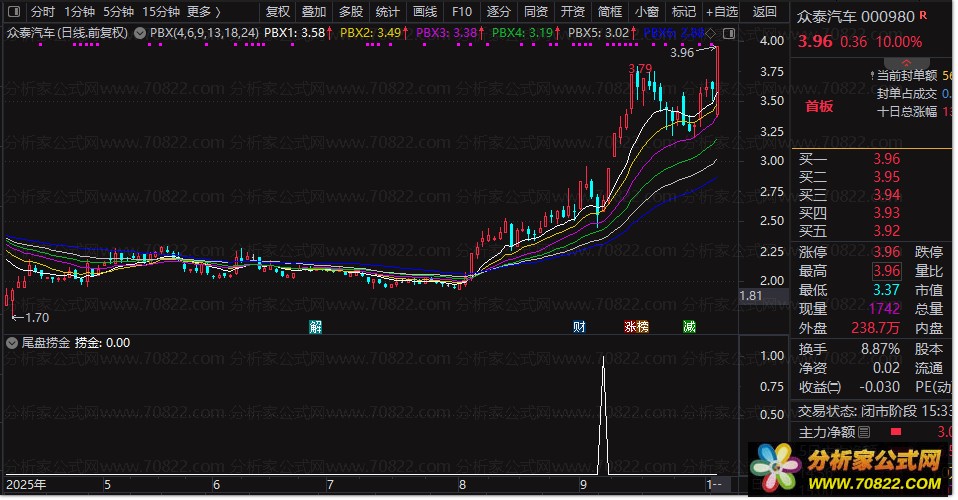This screenshot has height=500, width=958.
Task: Click the 捞金 spike in the indicator pane
Action: pyautogui.click(x=604, y=416)
